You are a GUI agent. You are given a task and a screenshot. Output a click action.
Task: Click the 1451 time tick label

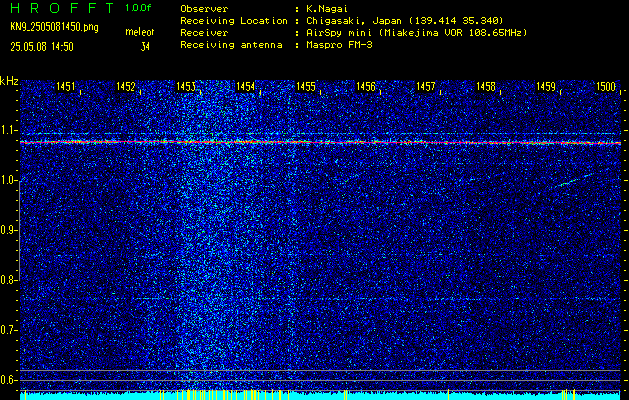[65, 86]
